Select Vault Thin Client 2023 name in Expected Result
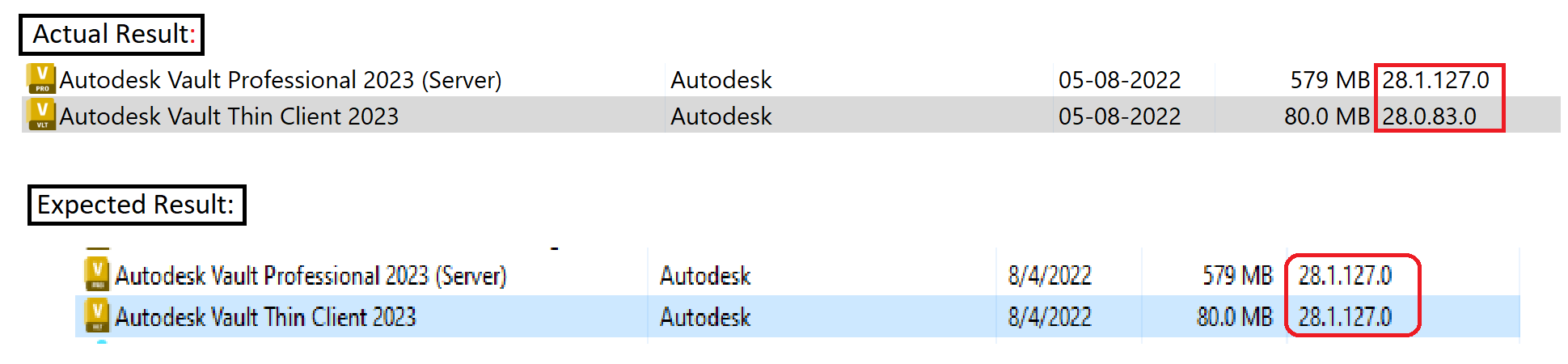 click(x=265, y=317)
